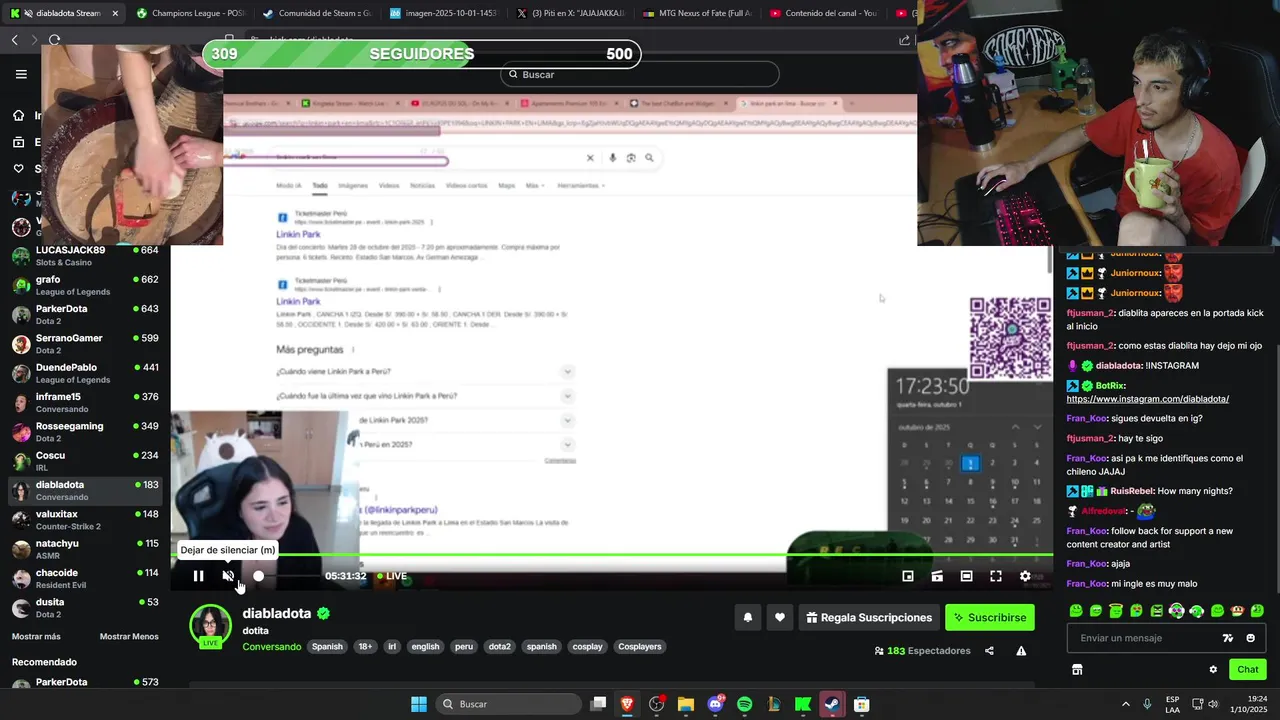
Task: Jump to LIVE indicator in player
Action: 392,576
